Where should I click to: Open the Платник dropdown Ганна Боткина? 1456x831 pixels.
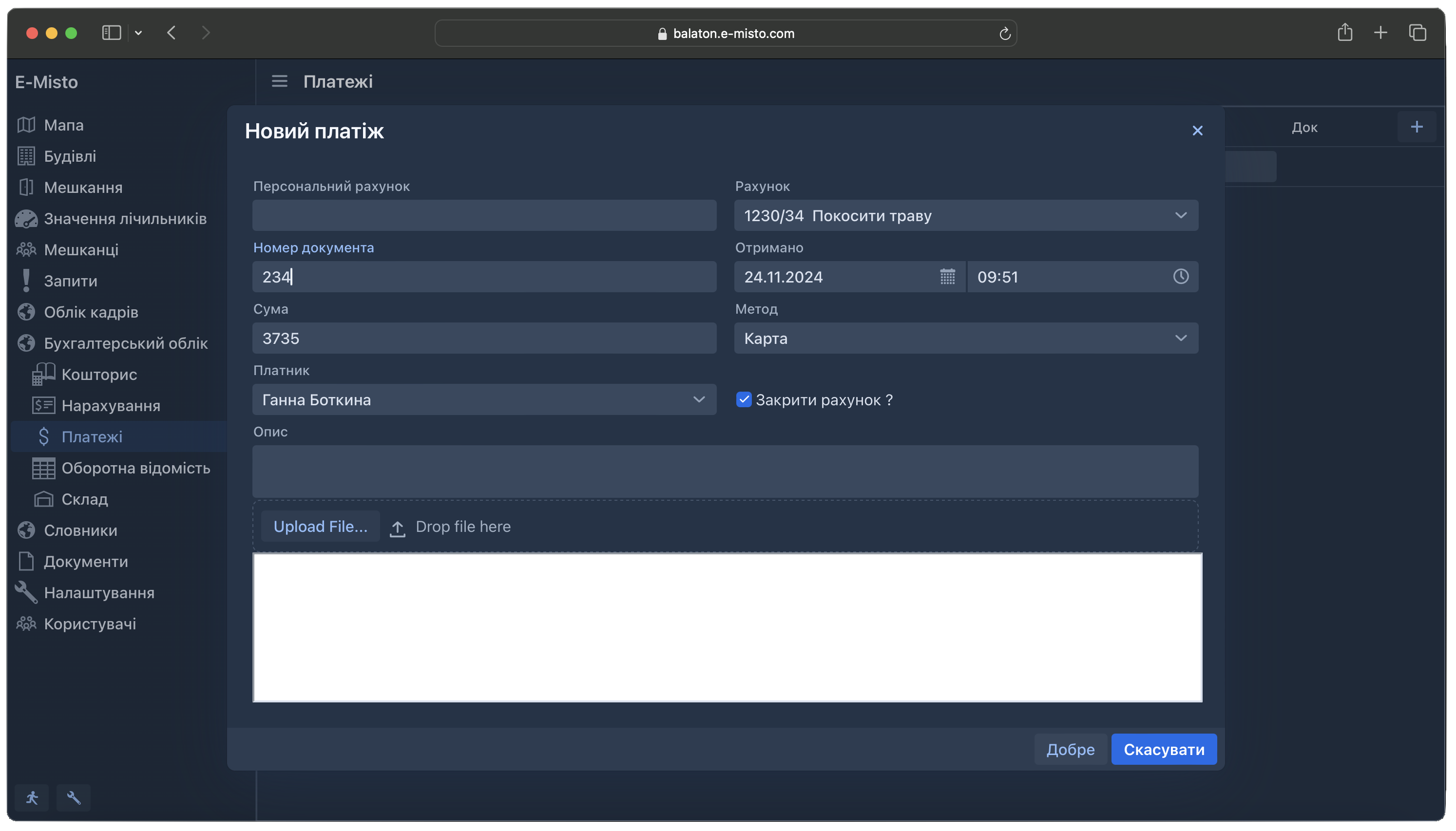point(484,399)
